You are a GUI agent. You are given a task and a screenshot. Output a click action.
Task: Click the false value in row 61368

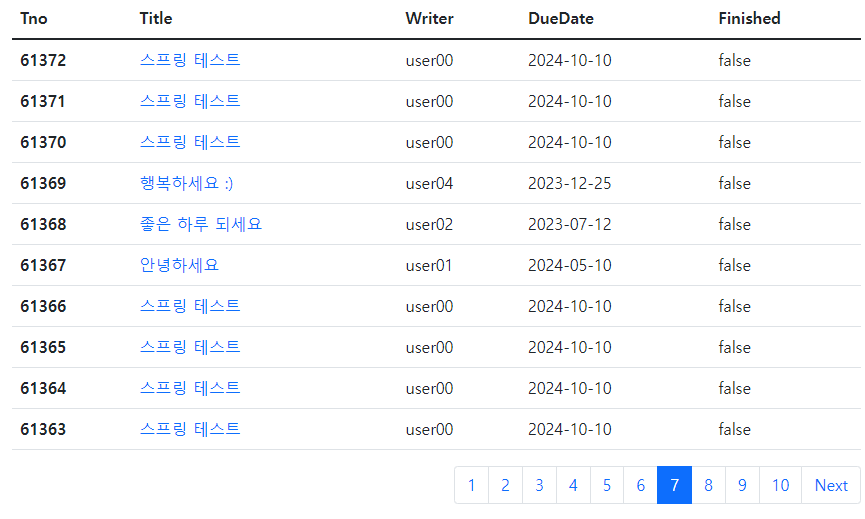[x=734, y=224]
